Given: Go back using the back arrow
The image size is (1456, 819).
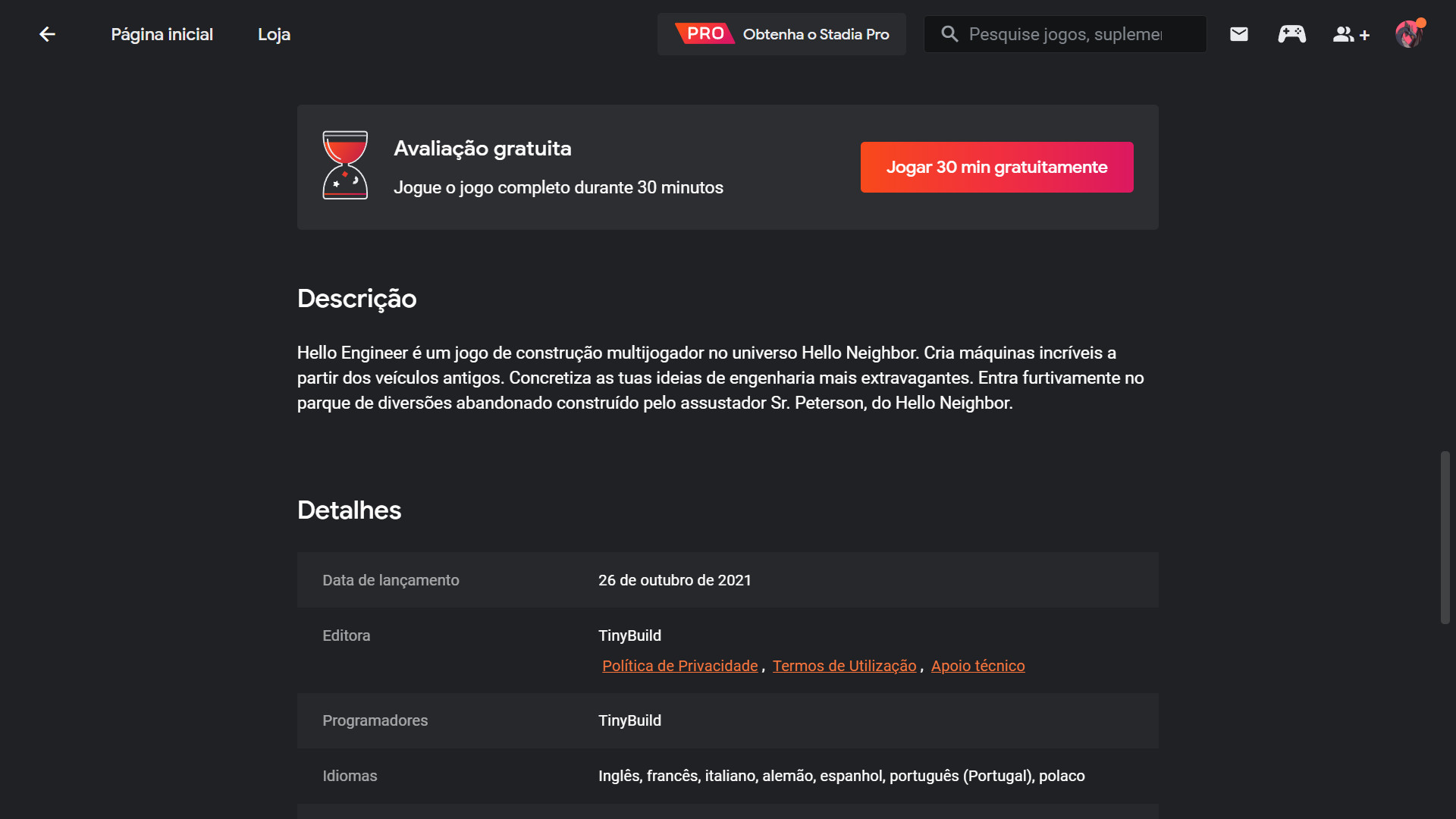Looking at the screenshot, I should pyautogui.click(x=47, y=34).
